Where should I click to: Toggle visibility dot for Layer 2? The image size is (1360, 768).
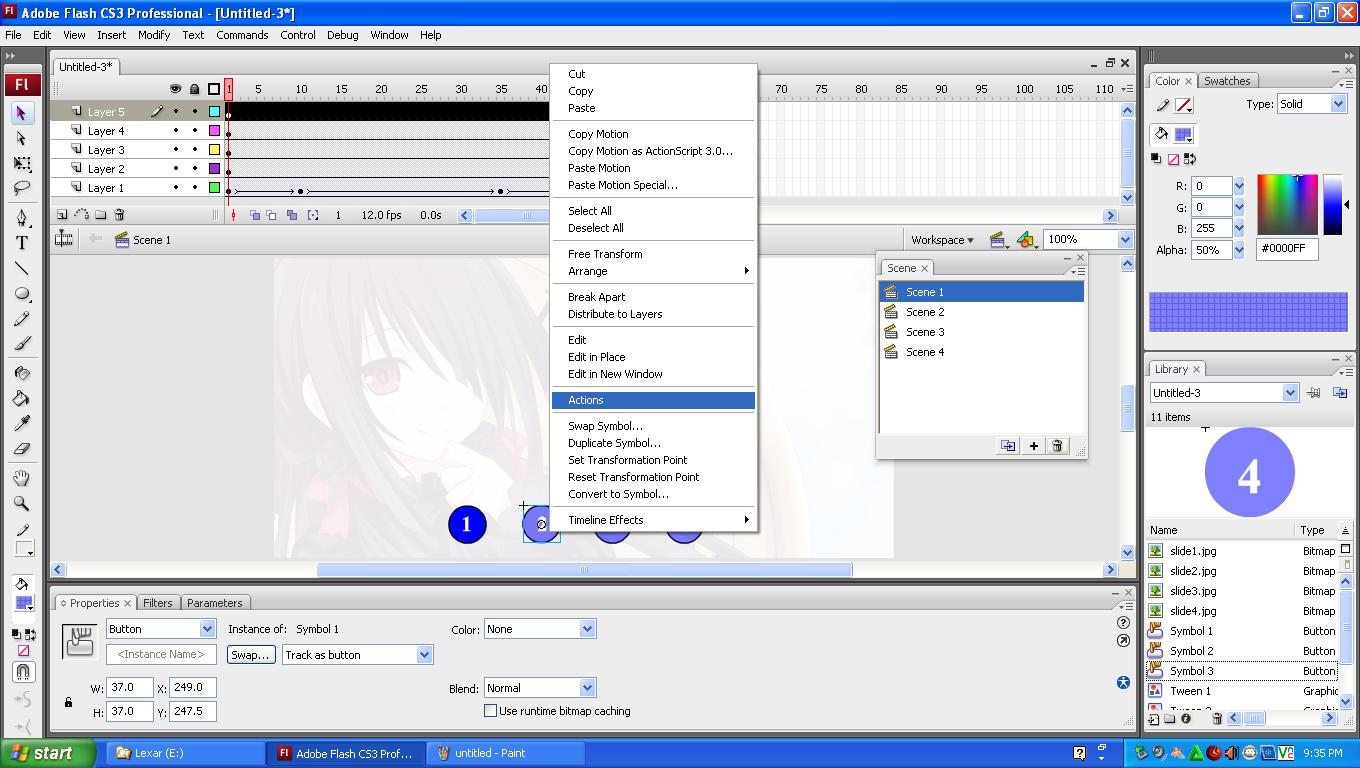pyautogui.click(x=176, y=169)
